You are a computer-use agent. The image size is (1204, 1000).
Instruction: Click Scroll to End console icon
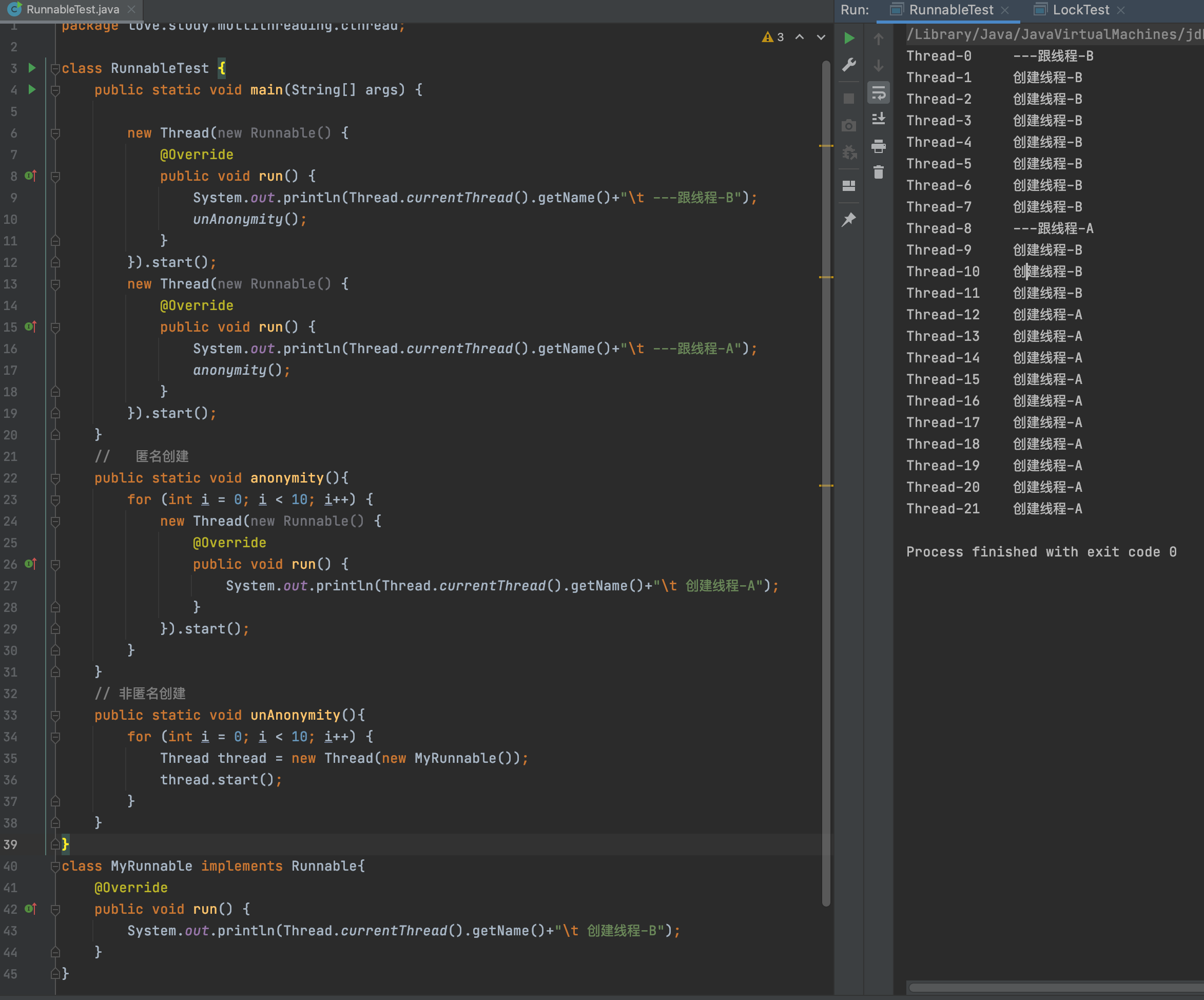(x=878, y=119)
